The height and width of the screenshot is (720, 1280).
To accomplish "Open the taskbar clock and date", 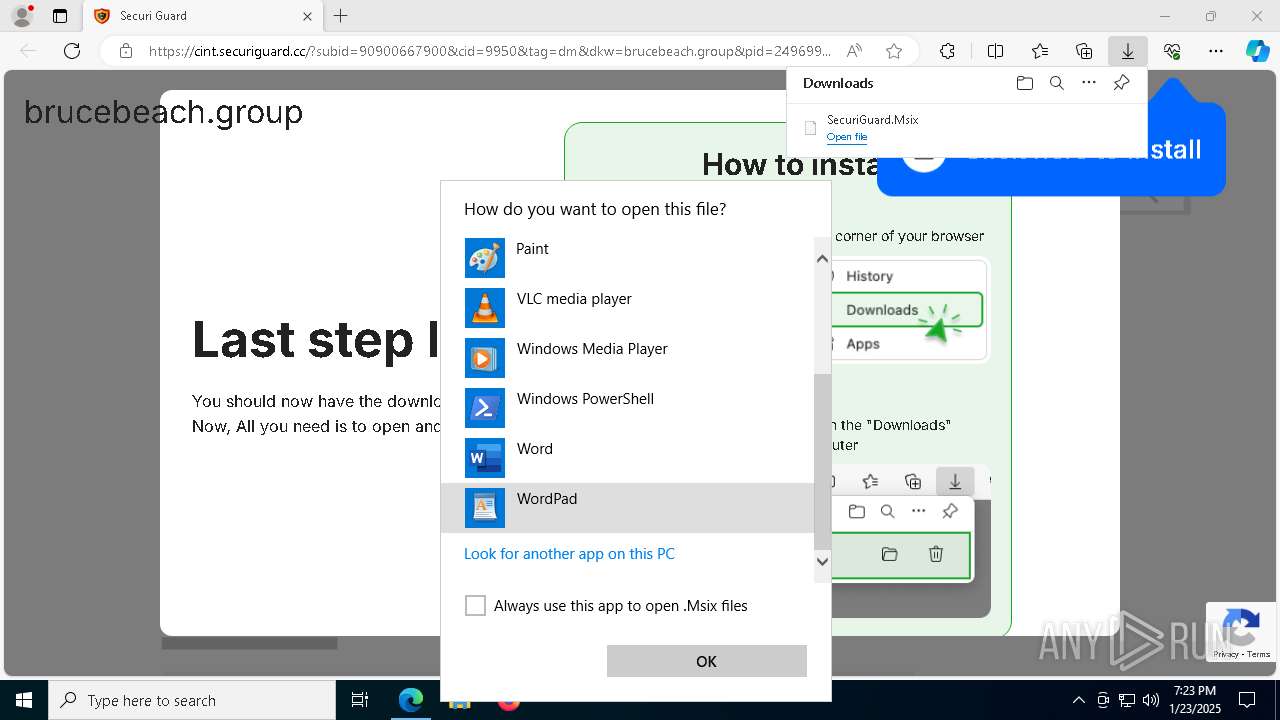I will [x=1195, y=700].
